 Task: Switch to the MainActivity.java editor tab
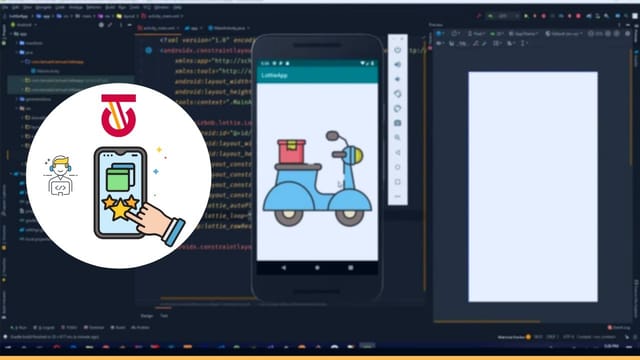point(229,28)
